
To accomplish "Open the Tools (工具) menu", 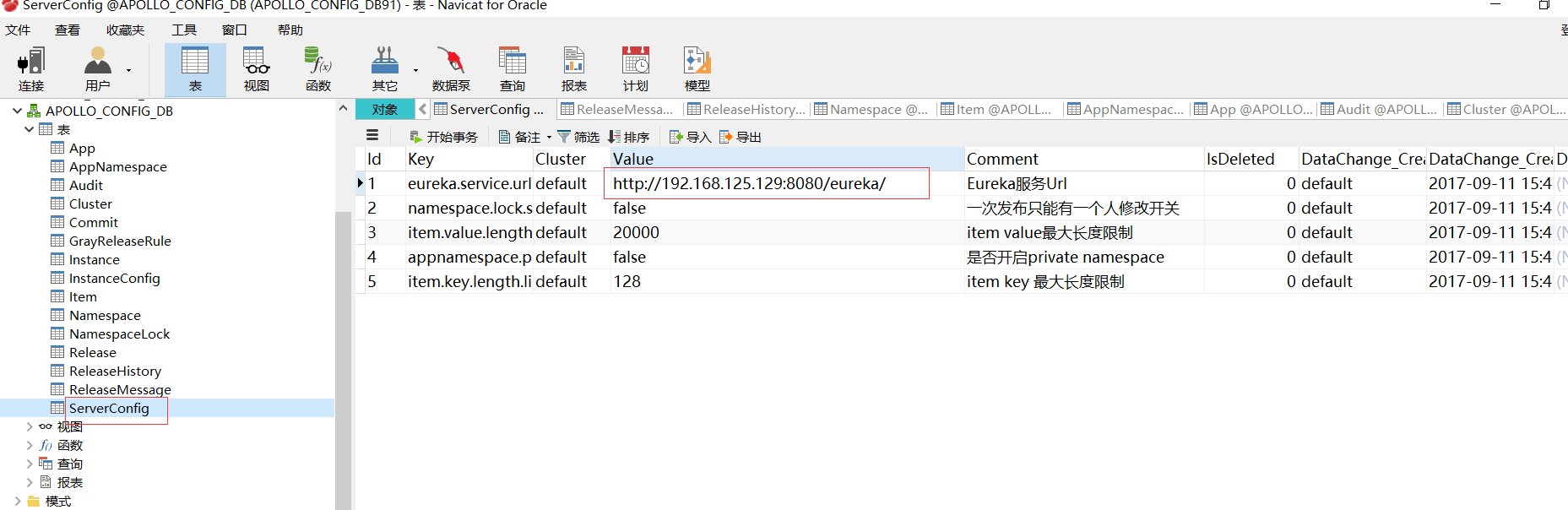I will (184, 30).
